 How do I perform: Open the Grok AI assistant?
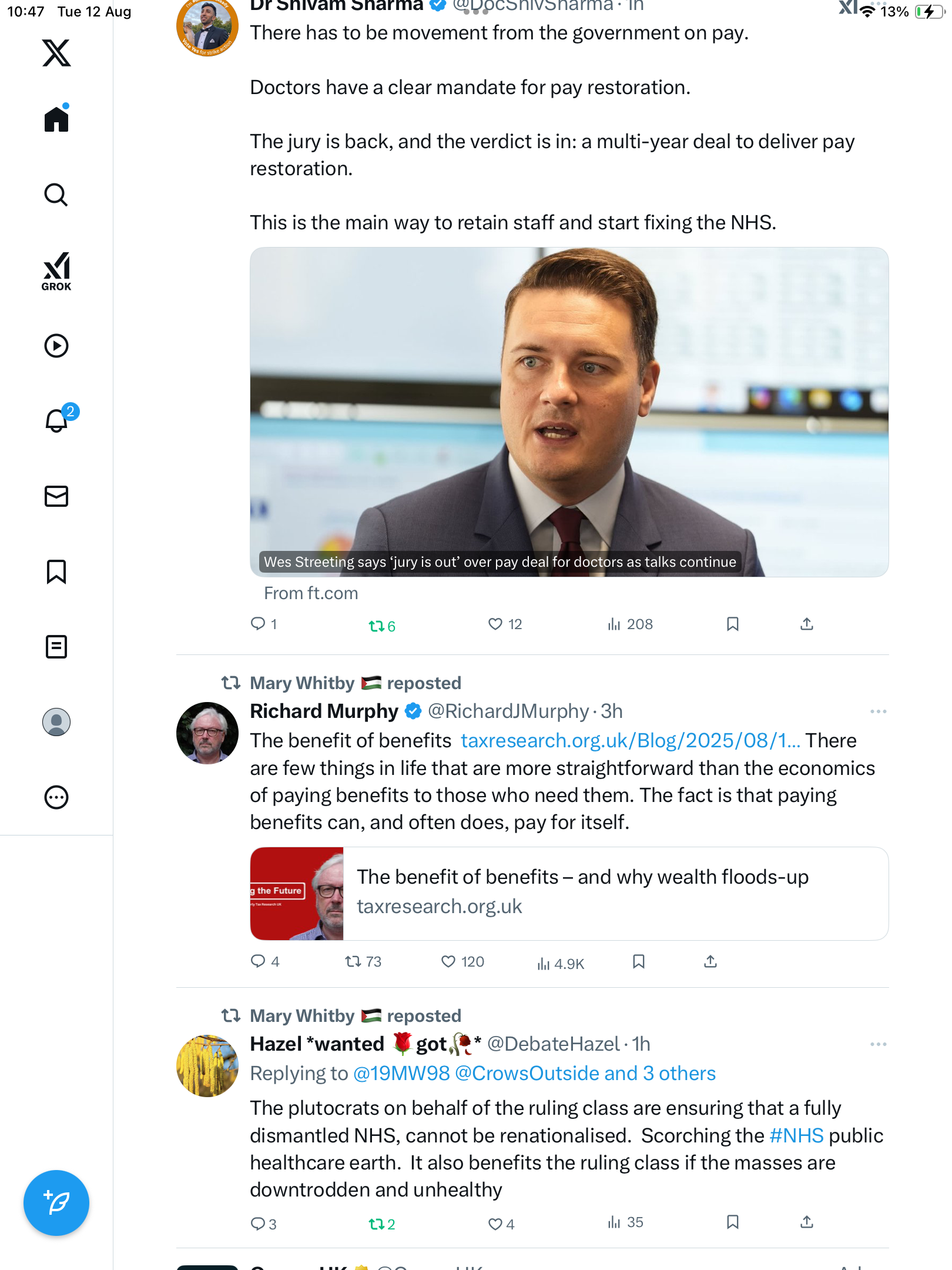pos(56,271)
